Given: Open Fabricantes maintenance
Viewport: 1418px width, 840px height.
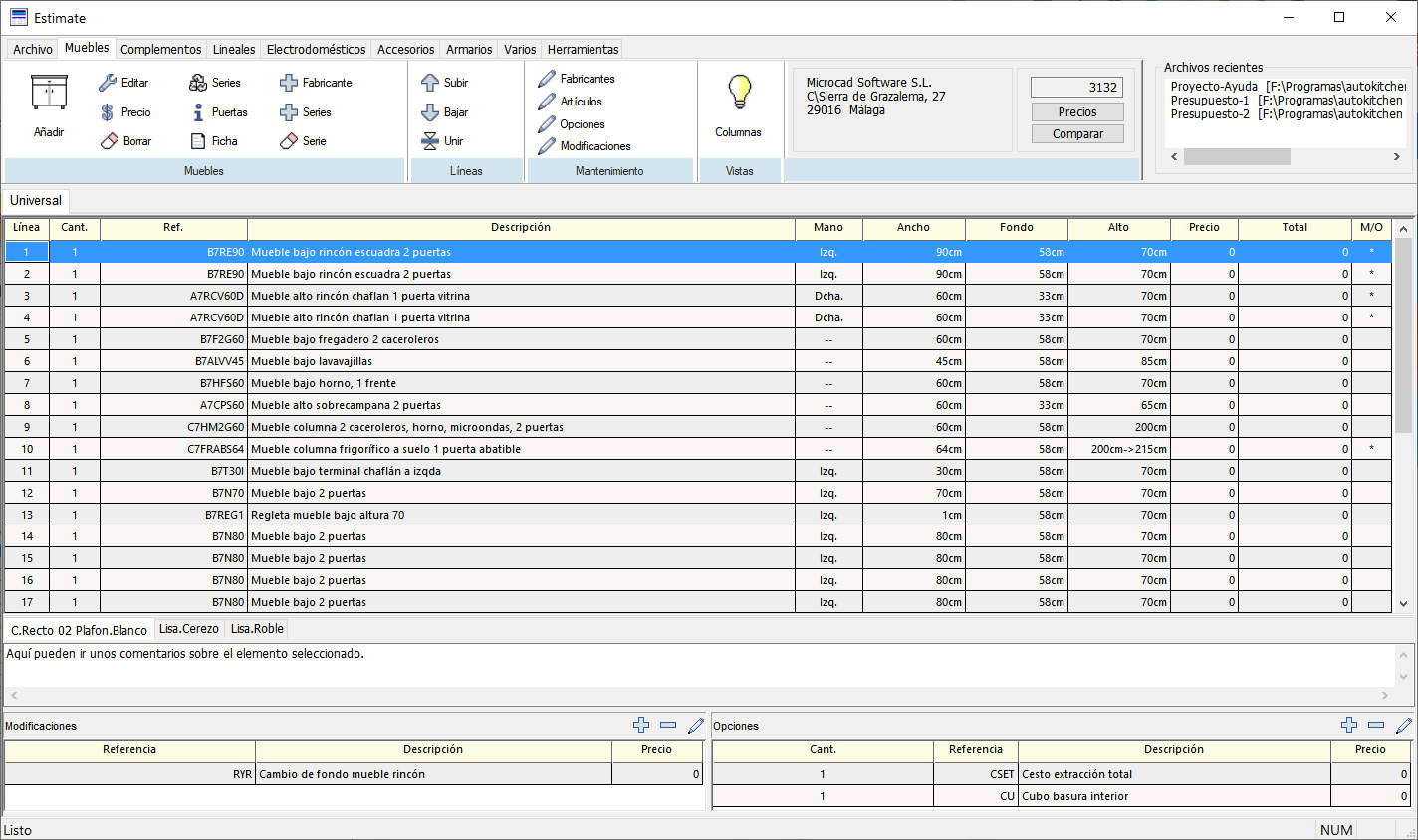Looking at the screenshot, I should tap(577, 79).
